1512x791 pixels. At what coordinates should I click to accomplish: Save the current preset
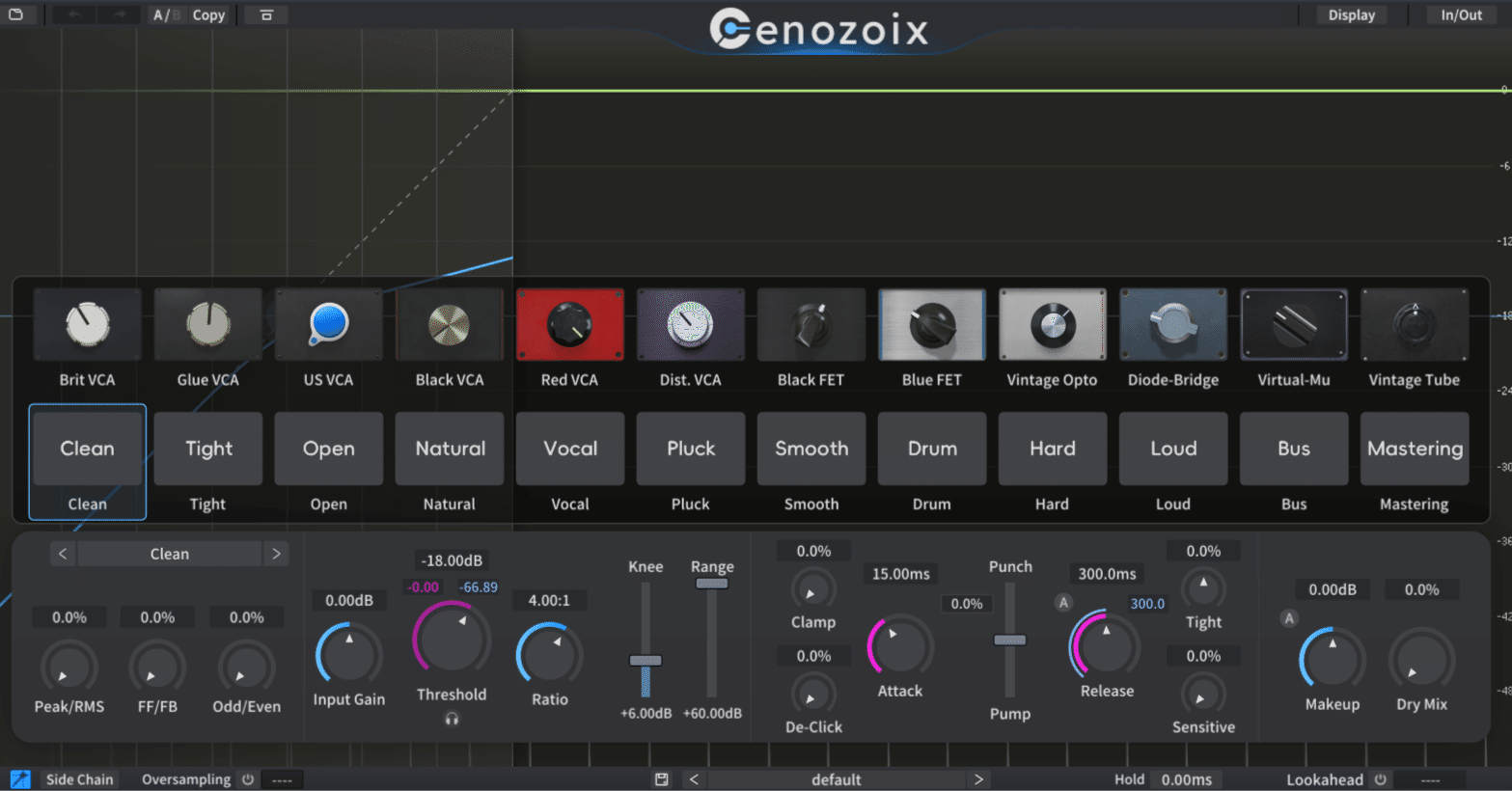(x=662, y=778)
